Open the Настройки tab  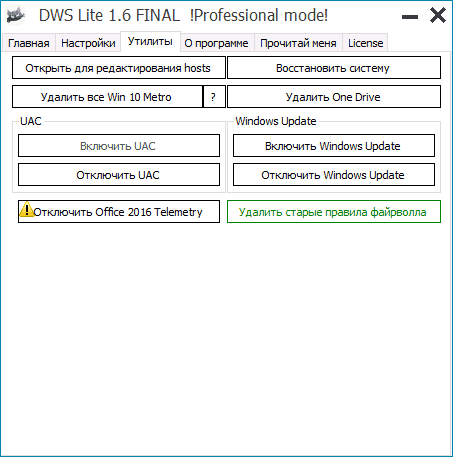(88, 43)
